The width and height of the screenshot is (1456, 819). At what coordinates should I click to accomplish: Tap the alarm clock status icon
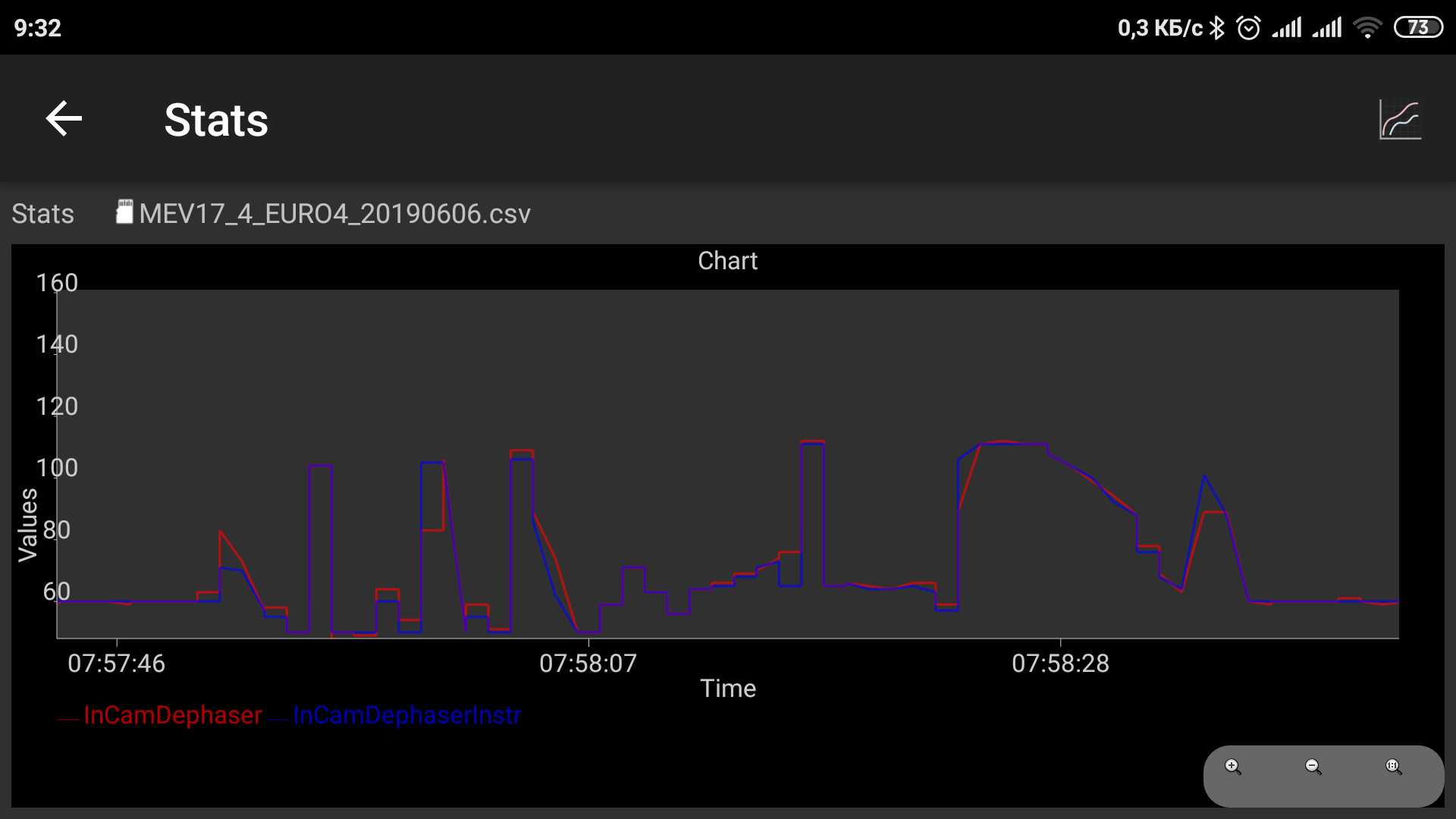(x=1248, y=28)
